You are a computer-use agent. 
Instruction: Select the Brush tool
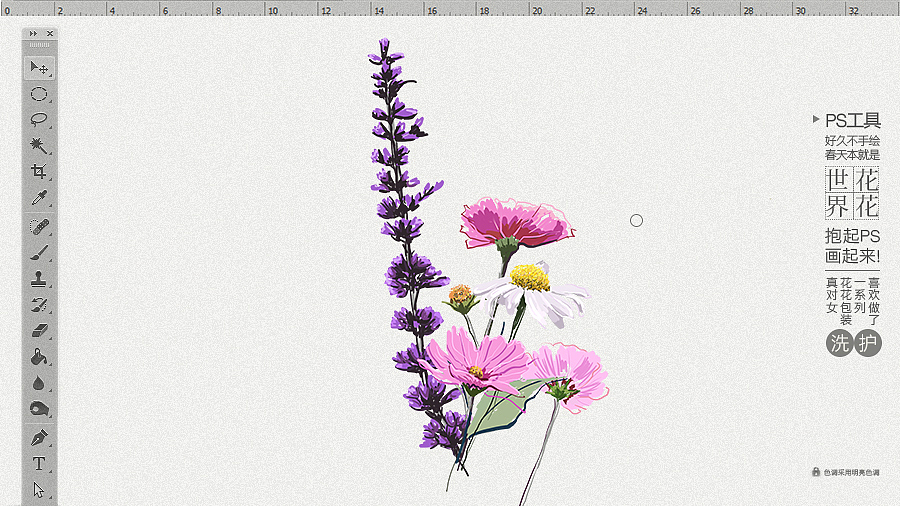(39, 252)
